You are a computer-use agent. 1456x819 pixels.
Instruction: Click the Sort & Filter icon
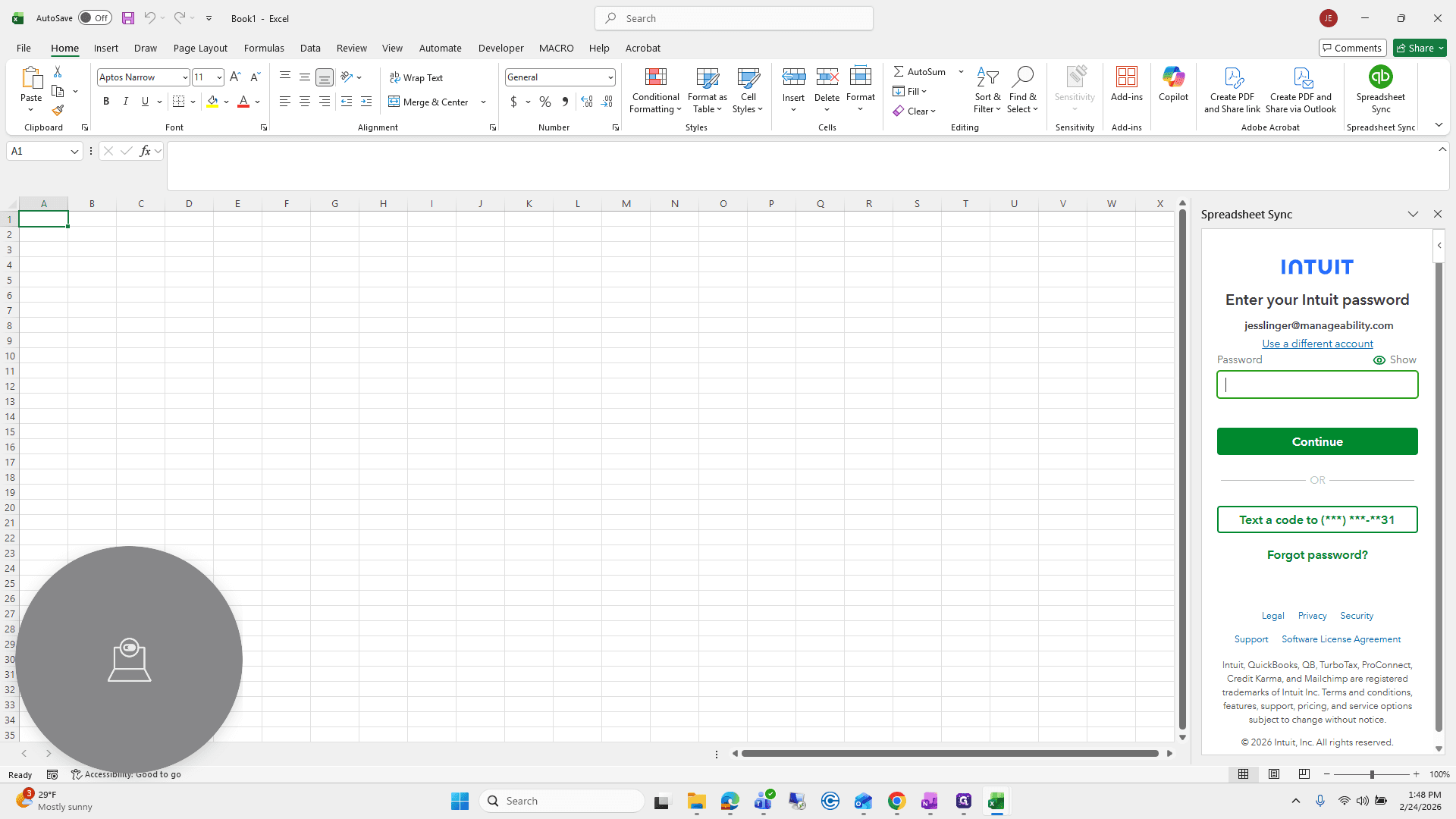pyautogui.click(x=987, y=89)
